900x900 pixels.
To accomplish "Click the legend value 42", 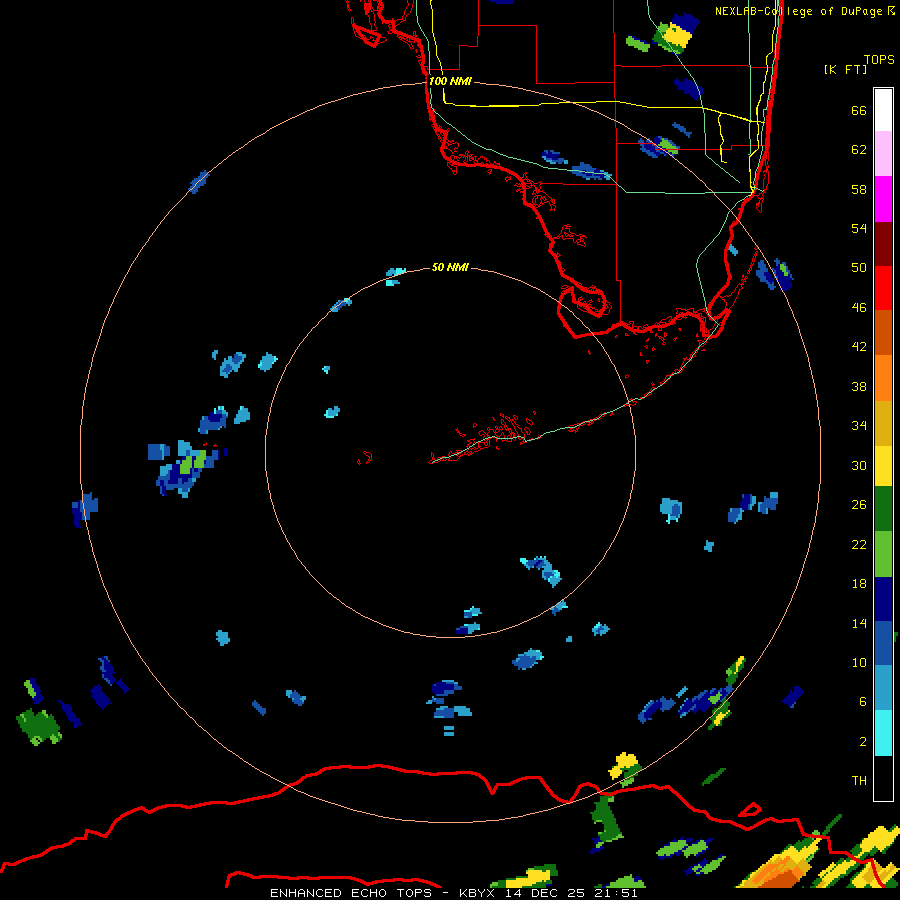I will [859, 347].
